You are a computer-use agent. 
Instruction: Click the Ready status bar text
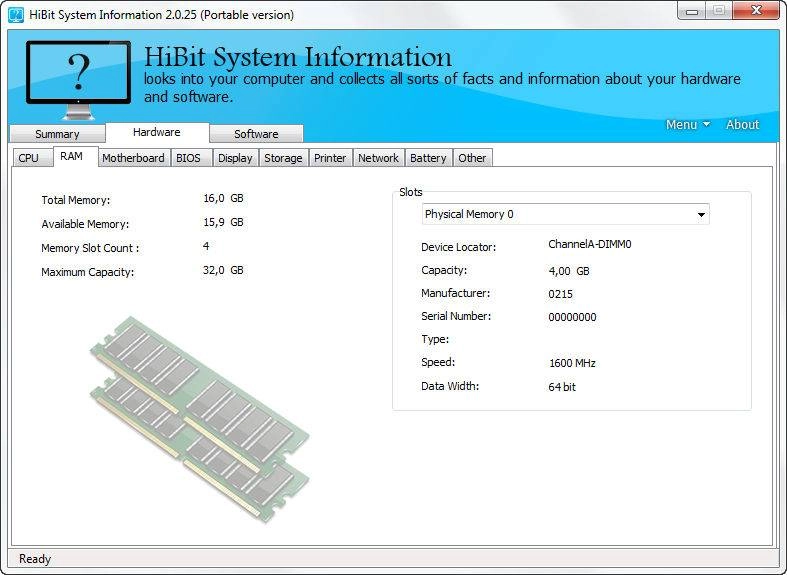35,558
